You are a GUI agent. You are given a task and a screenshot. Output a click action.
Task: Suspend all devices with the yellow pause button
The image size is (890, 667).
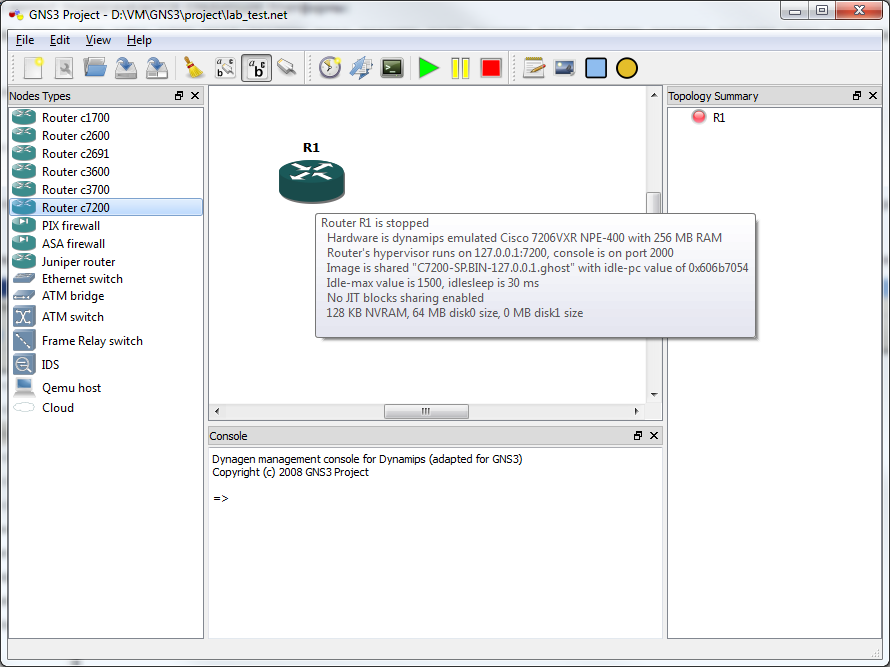point(460,68)
